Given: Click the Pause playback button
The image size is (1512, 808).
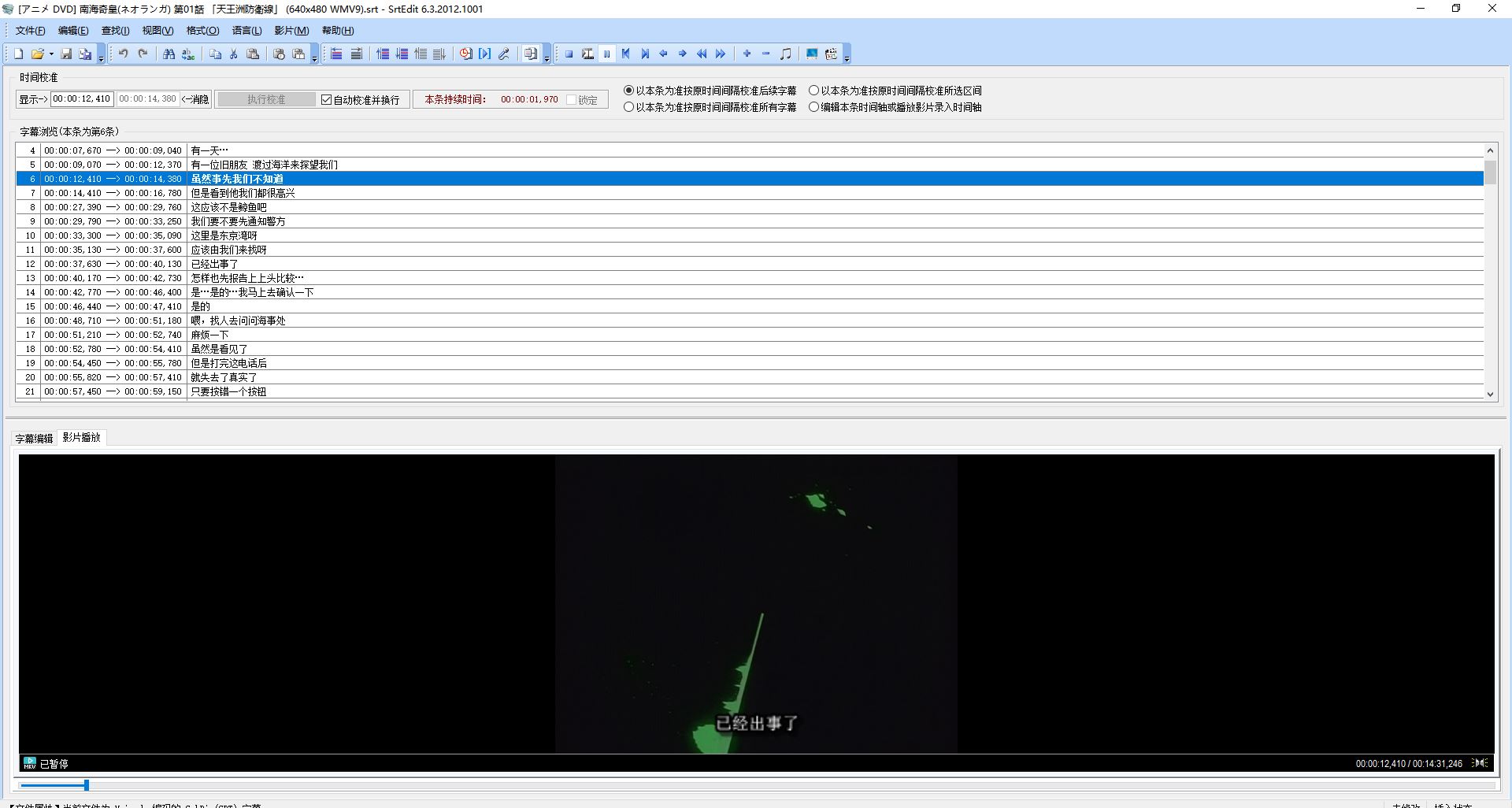Looking at the screenshot, I should tap(606, 54).
